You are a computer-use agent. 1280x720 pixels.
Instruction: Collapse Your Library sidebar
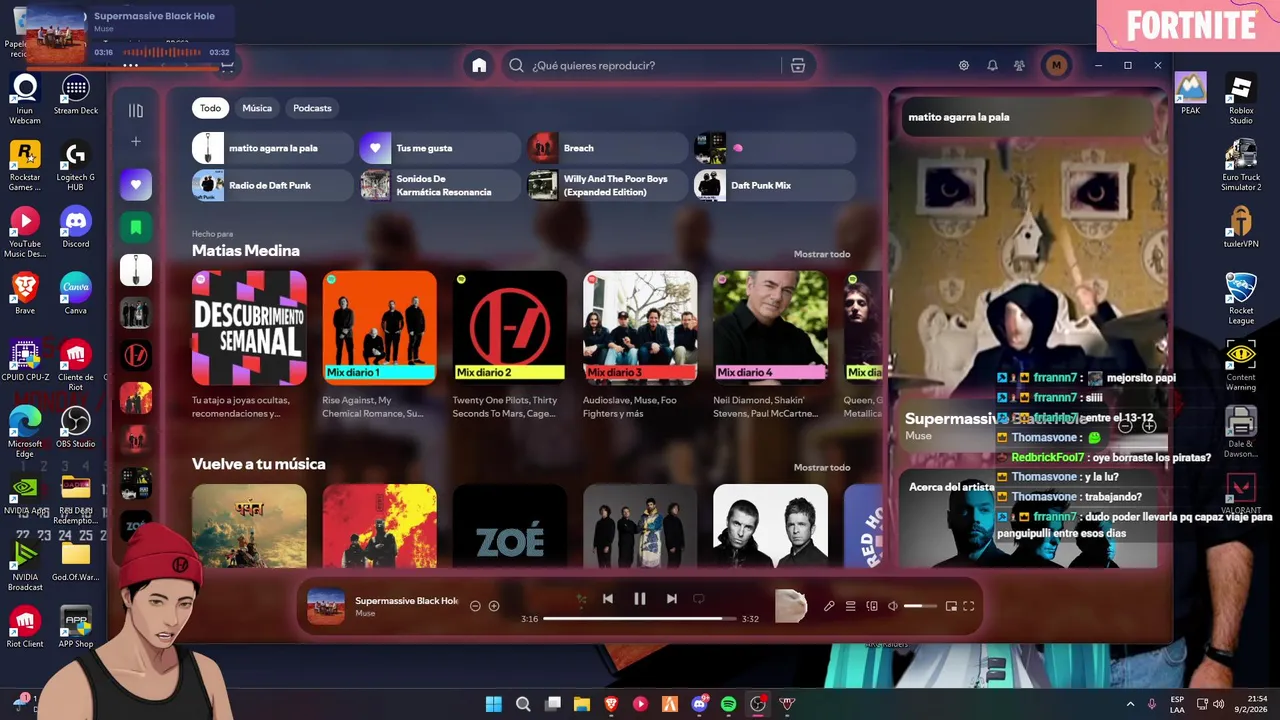[x=136, y=110]
